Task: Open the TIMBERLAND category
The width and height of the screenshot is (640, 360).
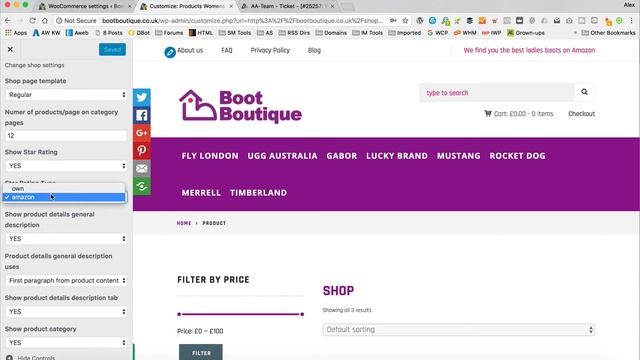Action: [258, 193]
